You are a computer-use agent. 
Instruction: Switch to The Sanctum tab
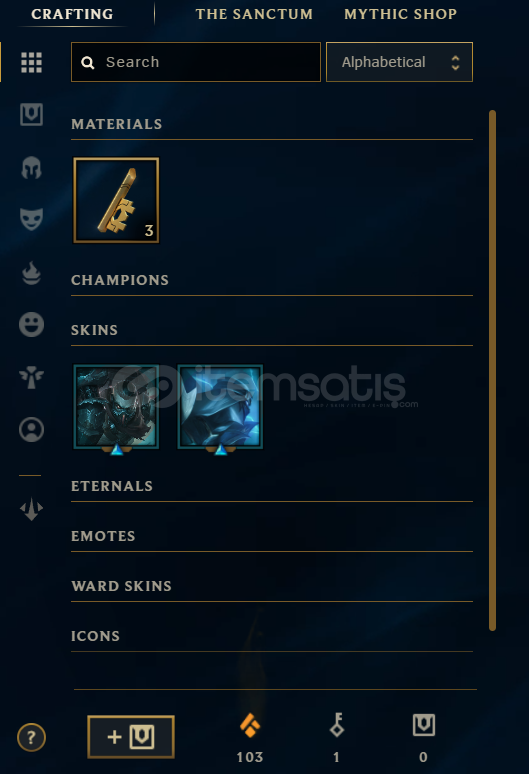tap(254, 14)
